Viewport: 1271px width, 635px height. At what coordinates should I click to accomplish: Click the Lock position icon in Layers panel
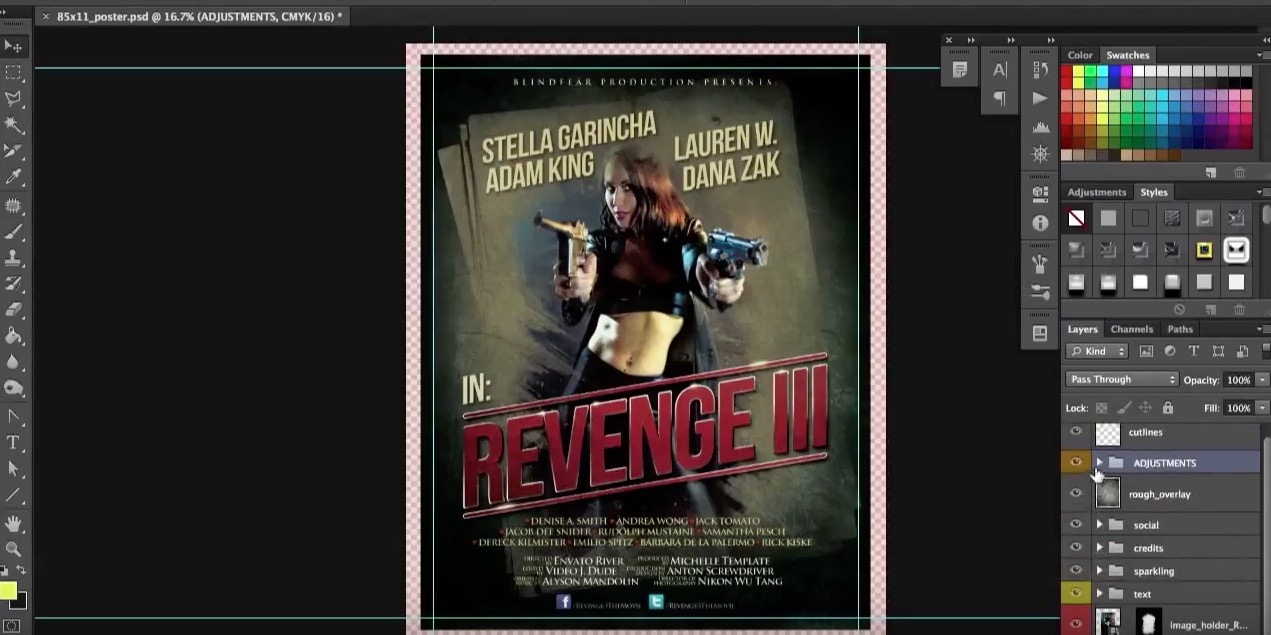1145,407
